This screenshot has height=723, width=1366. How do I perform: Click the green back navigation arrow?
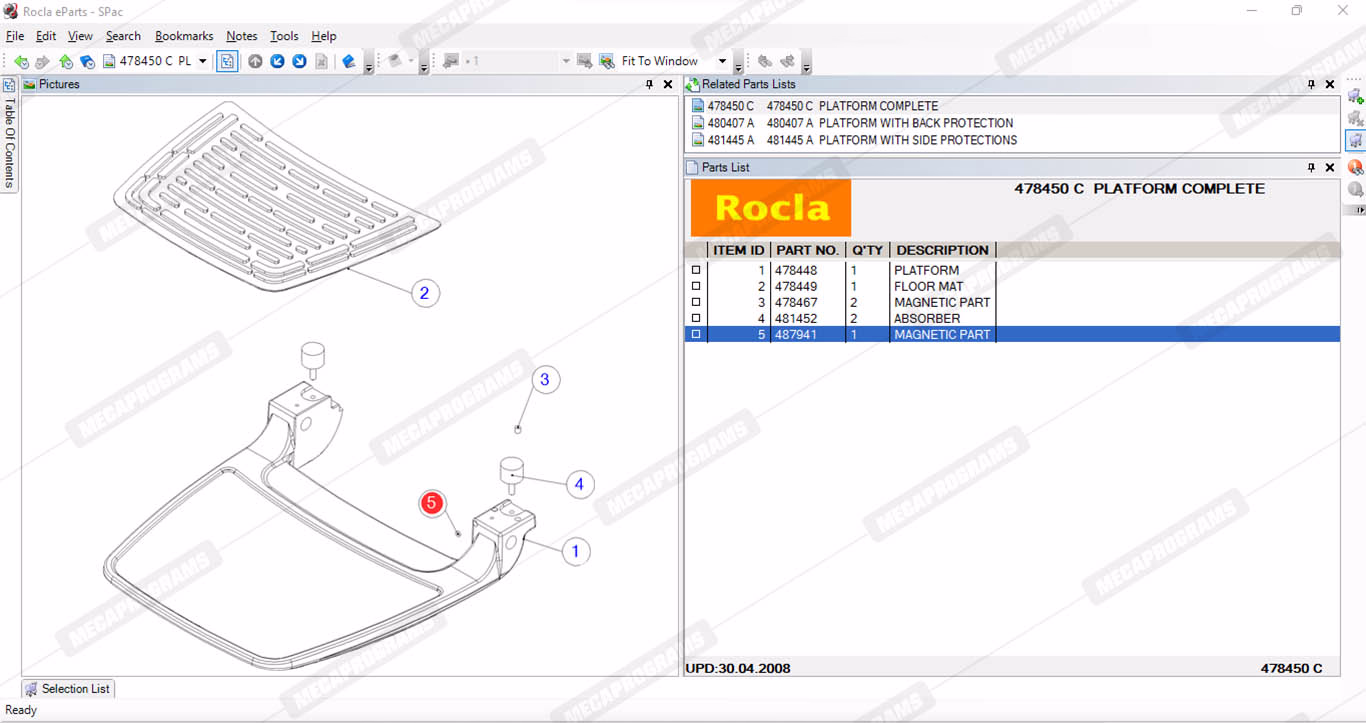21,62
